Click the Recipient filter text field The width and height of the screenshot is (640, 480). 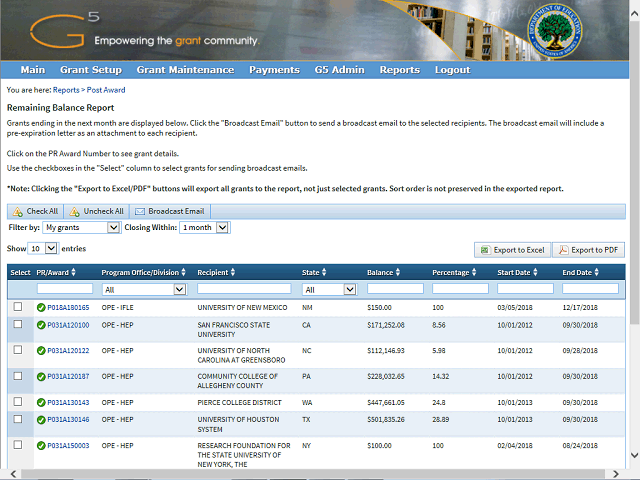click(x=245, y=289)
